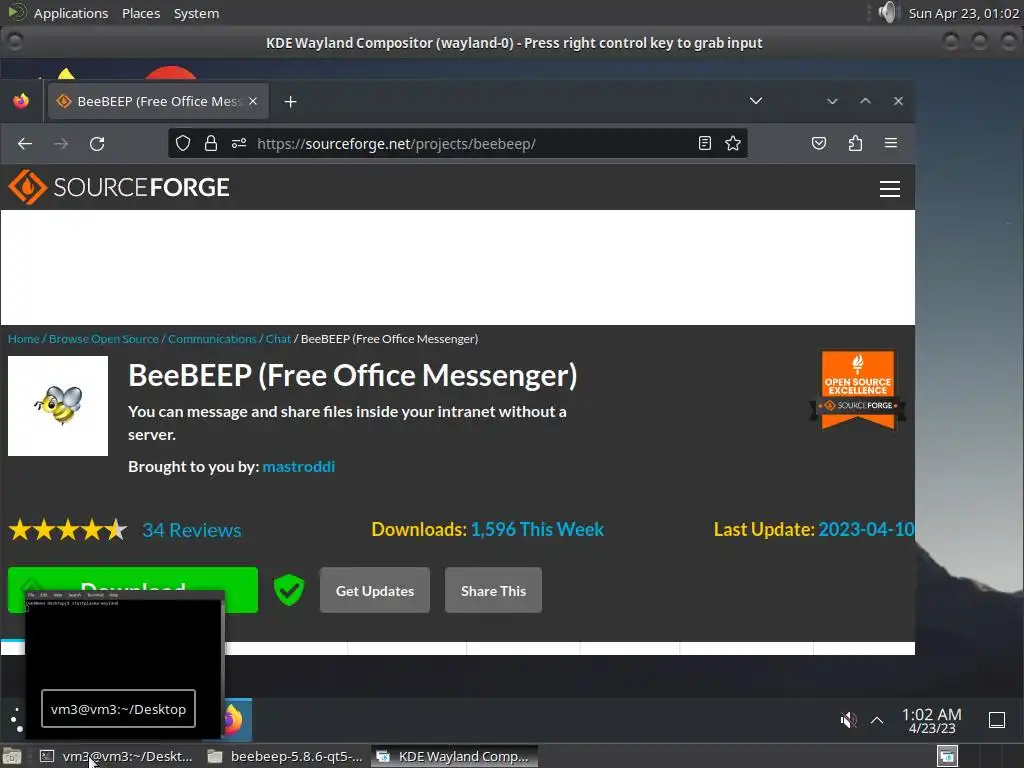Screen dimensions: 1024x768
Task: Click KDE show desktop icon
Action: (x=997, y=720)
